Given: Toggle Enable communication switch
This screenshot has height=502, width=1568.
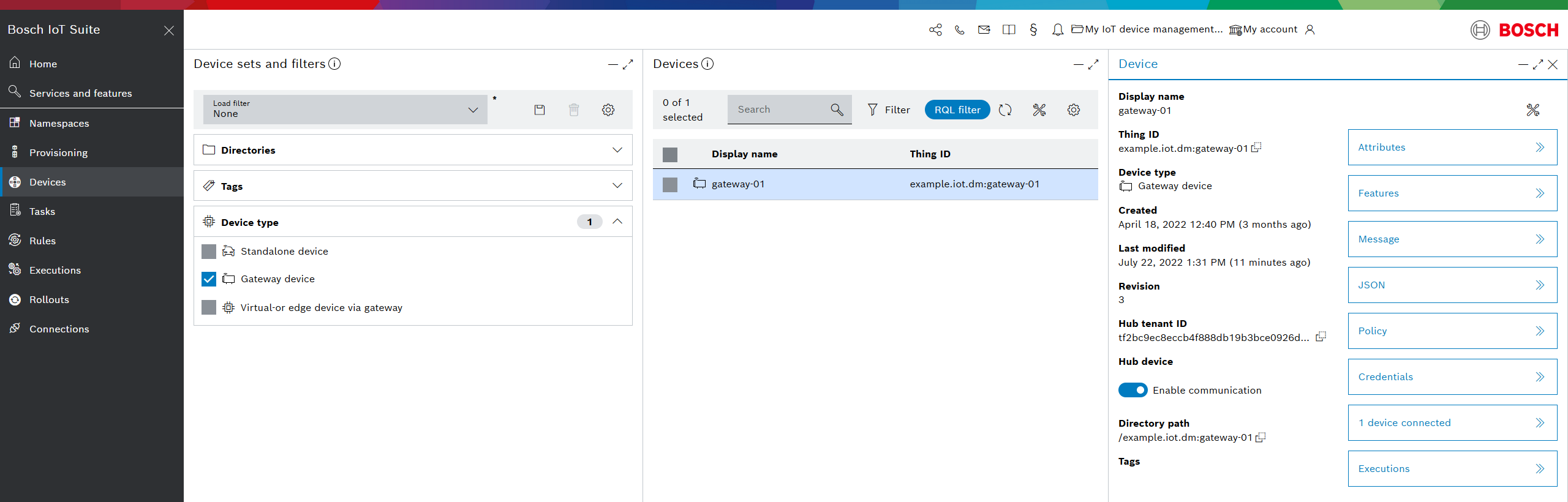Looking at the screenshot, I should (x=1133, y=390).
